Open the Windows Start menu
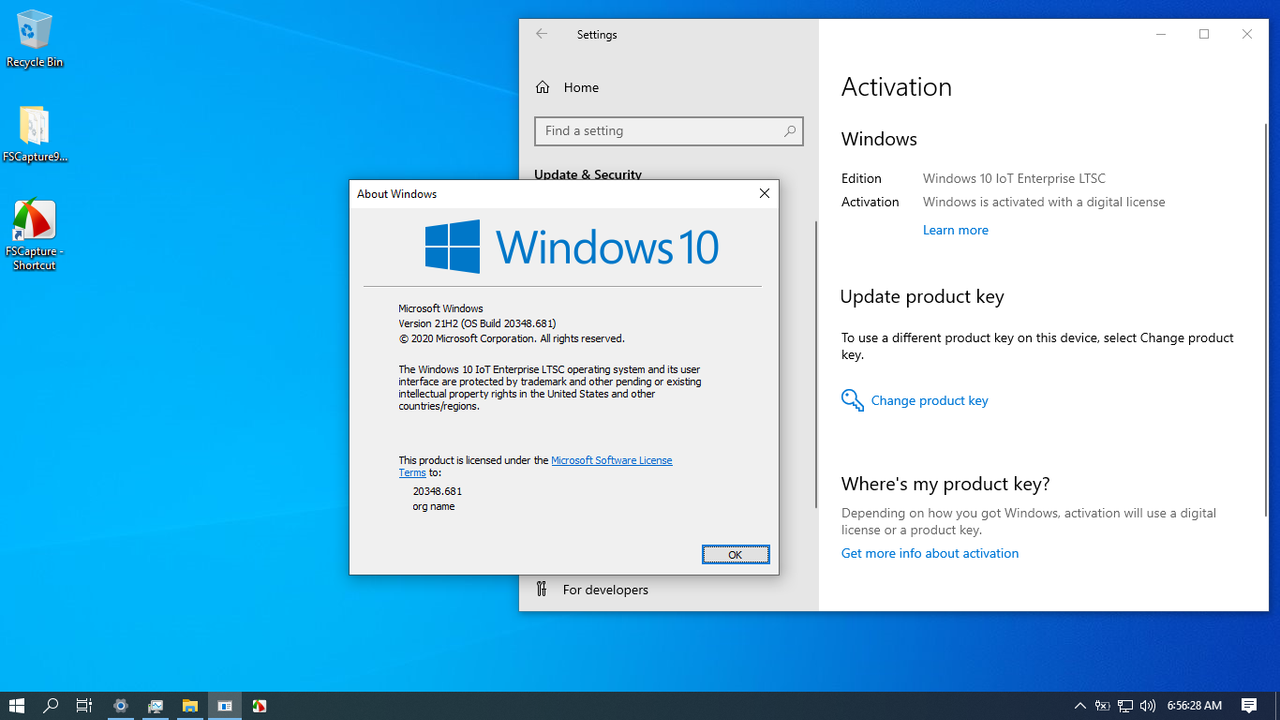1280x720 pixels. click(x=17, y=706)
